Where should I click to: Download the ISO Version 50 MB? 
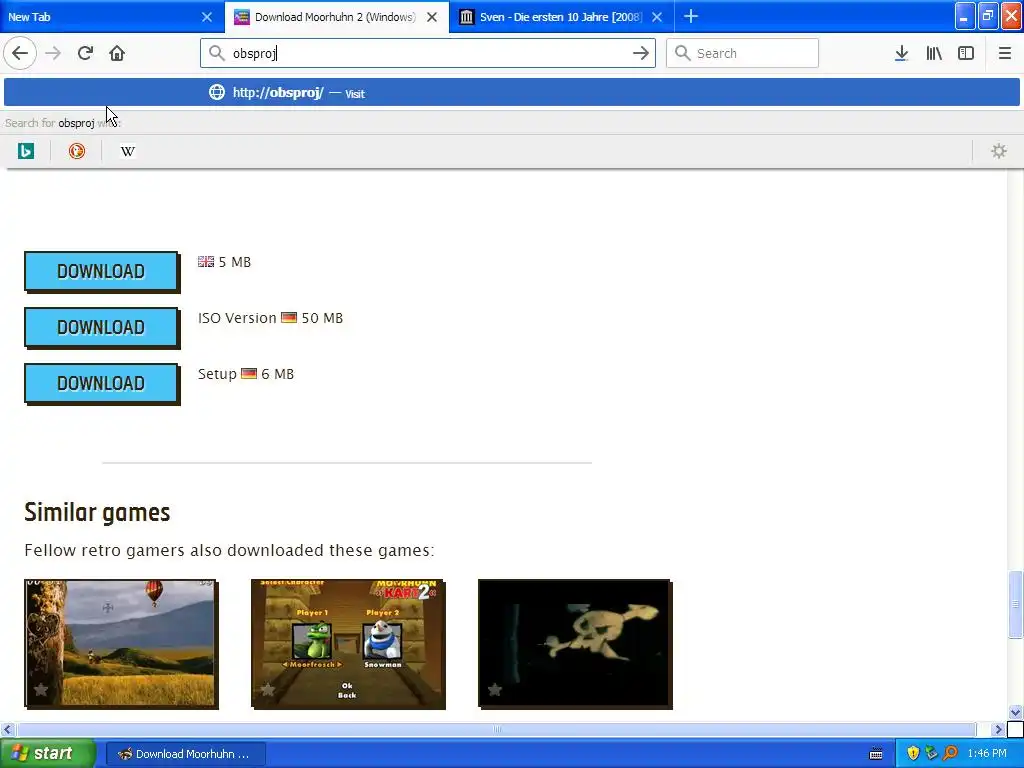pyautogui.click(x=101, y=327)
